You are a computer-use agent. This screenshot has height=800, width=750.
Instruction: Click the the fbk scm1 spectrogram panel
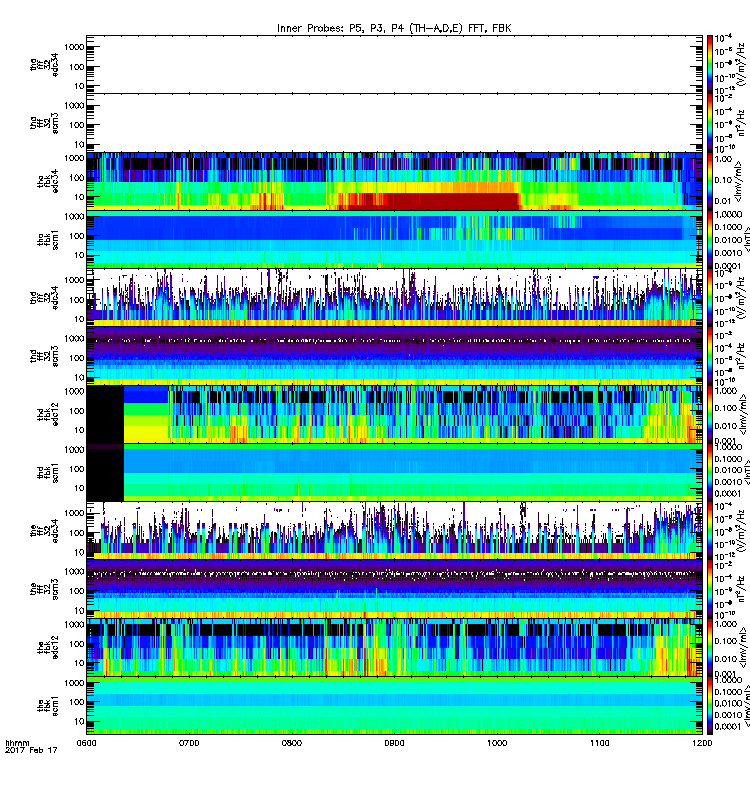click(x=394, y=706)
